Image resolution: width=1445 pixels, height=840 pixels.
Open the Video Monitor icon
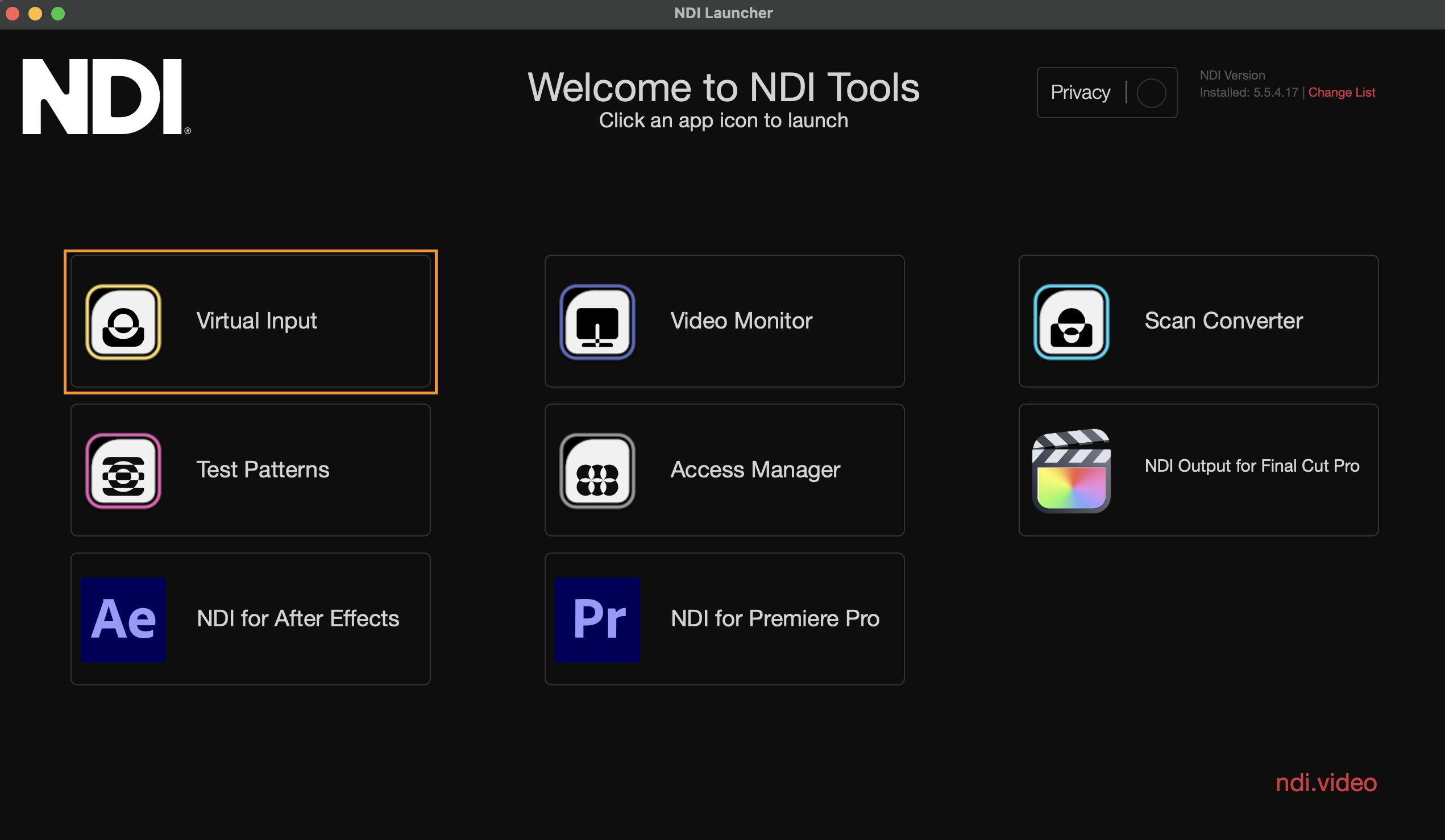597,322
